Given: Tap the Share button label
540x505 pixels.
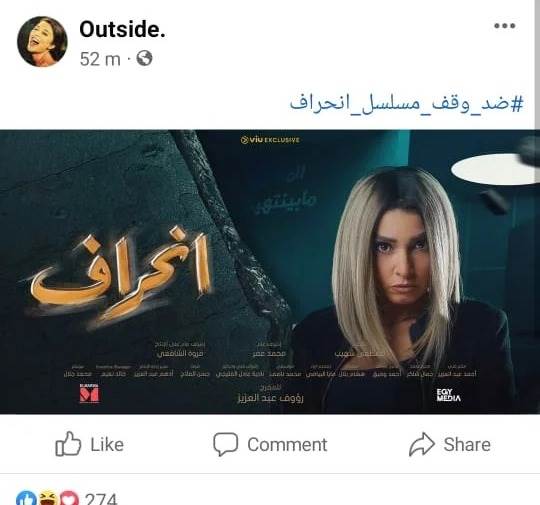Looking at the screenshot, I should click(x=467, y=444).
